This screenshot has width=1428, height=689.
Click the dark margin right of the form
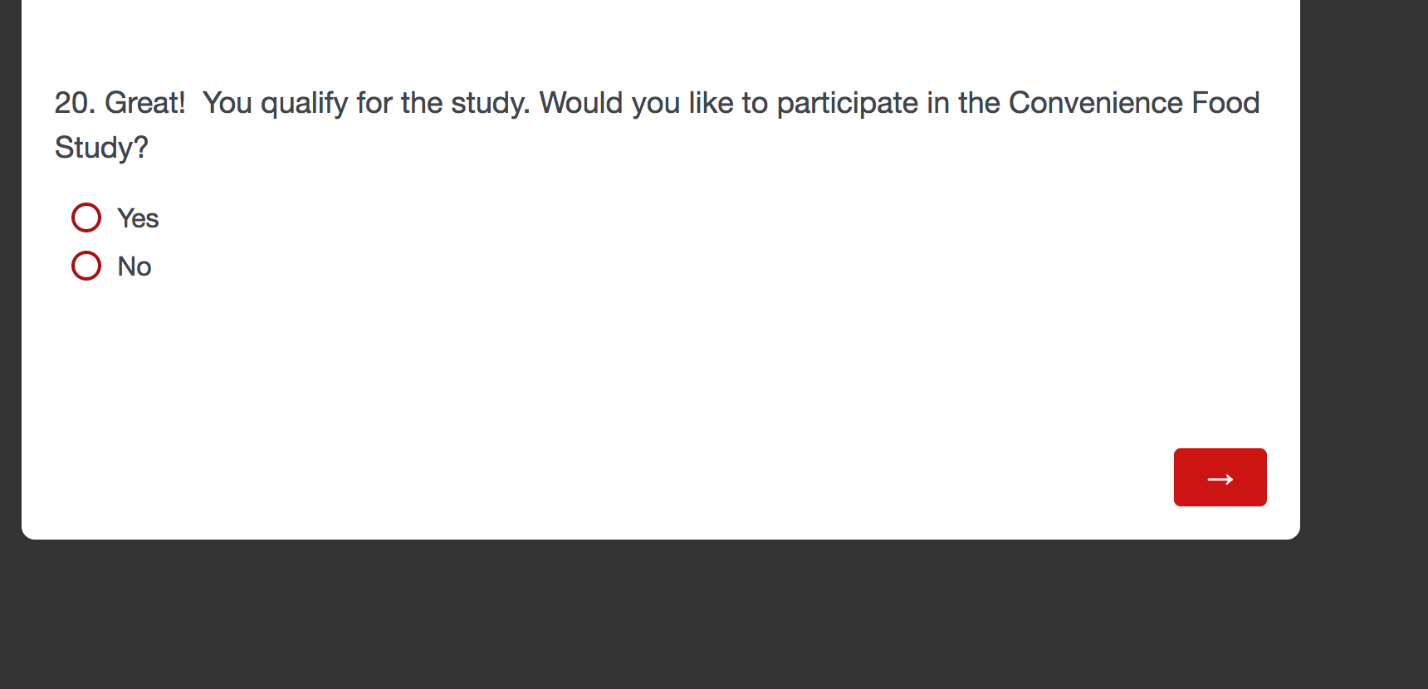pos(1364,300)
